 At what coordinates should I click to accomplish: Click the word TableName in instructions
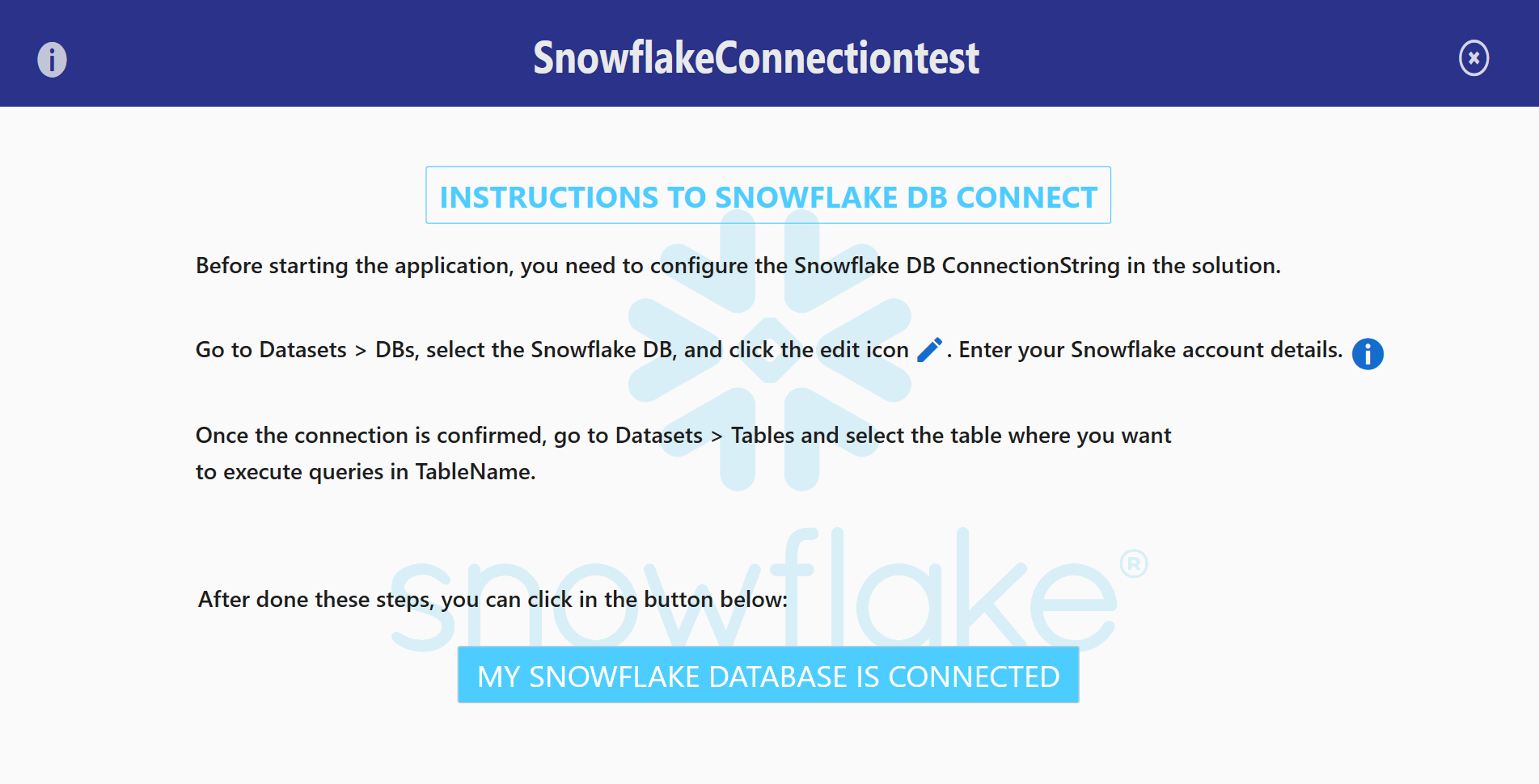tap(475, 472)
